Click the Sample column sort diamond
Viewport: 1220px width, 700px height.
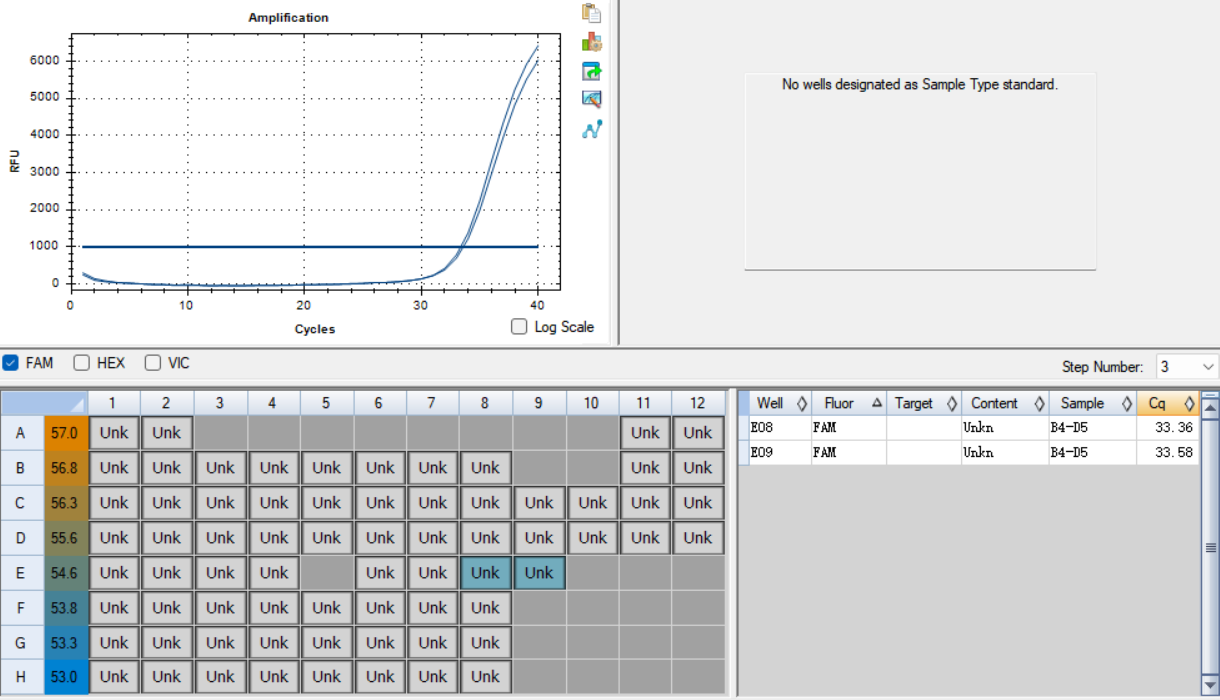1126,404
